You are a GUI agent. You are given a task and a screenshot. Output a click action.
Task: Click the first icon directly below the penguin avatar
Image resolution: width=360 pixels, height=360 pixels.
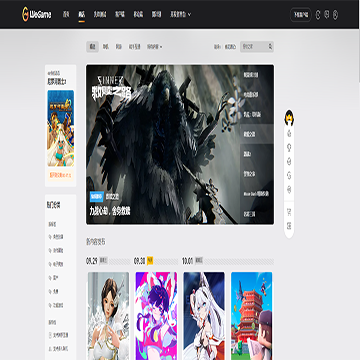(289, 134)
